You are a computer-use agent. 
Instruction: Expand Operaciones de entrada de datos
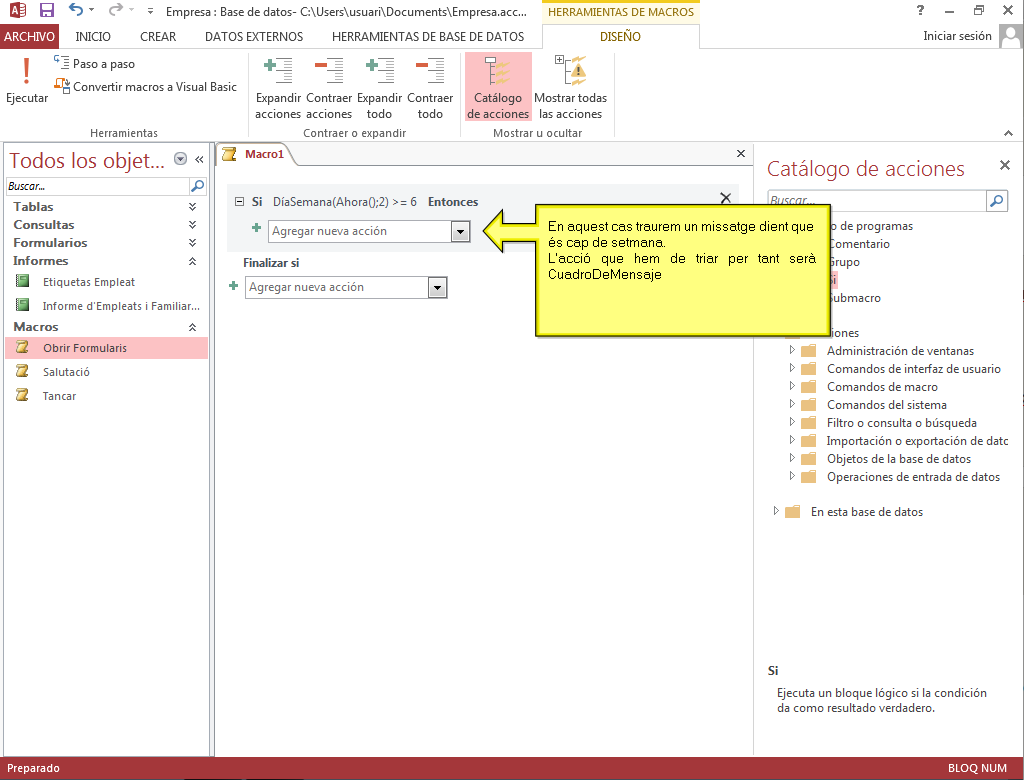[792, 476]
